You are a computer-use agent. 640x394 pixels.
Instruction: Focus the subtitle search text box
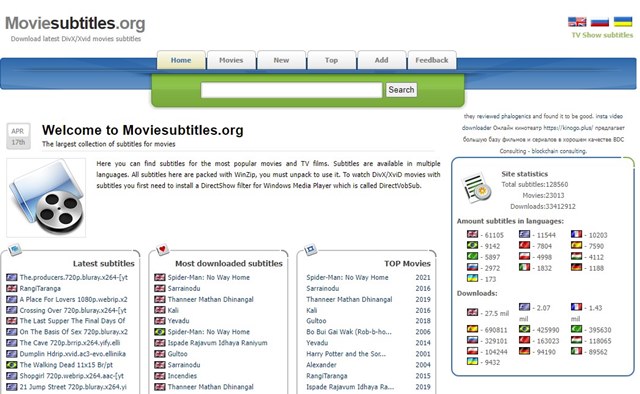click(x=291, y=90)
